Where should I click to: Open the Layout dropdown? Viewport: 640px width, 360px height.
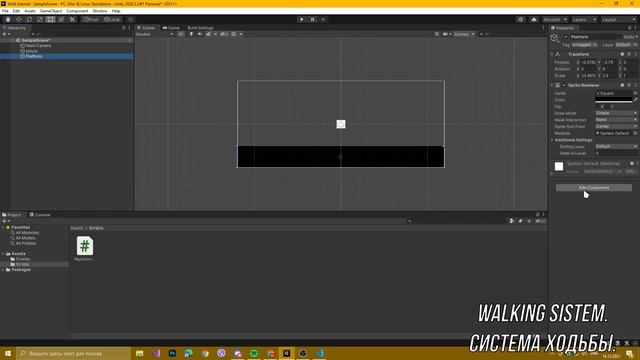[618, 20]
